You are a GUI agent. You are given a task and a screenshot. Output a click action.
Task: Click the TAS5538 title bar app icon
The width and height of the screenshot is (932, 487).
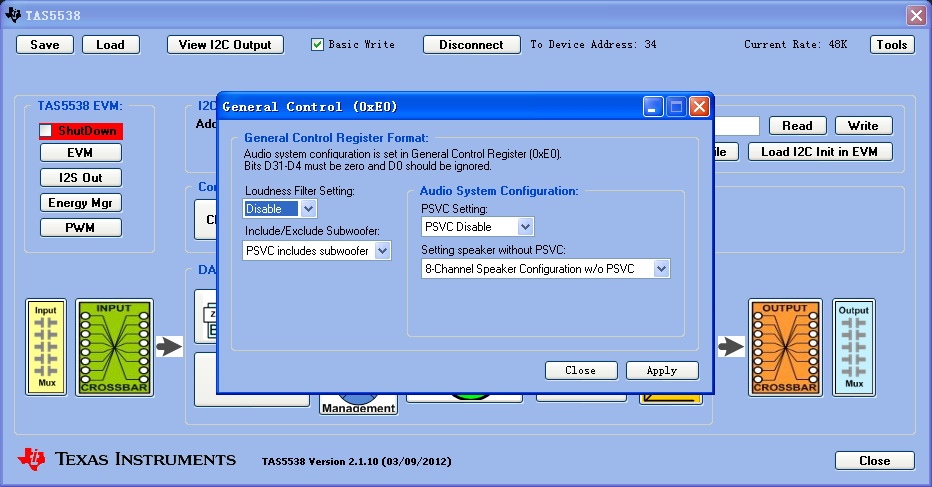click(12, 14)
